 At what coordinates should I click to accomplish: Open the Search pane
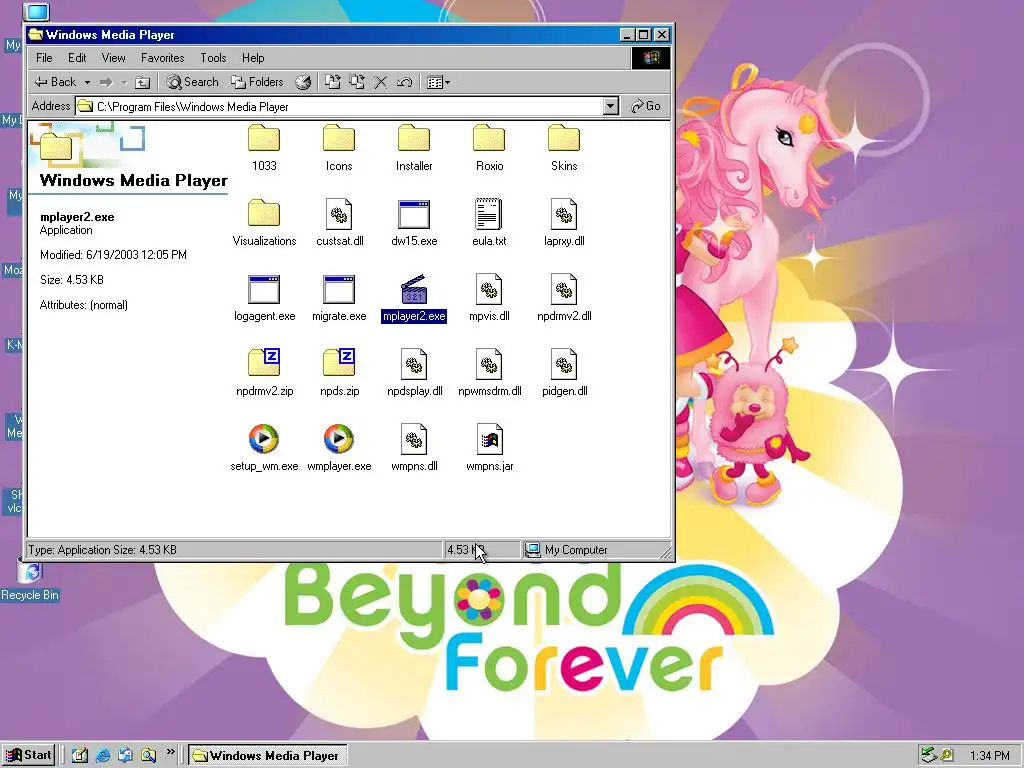point(192,82)
